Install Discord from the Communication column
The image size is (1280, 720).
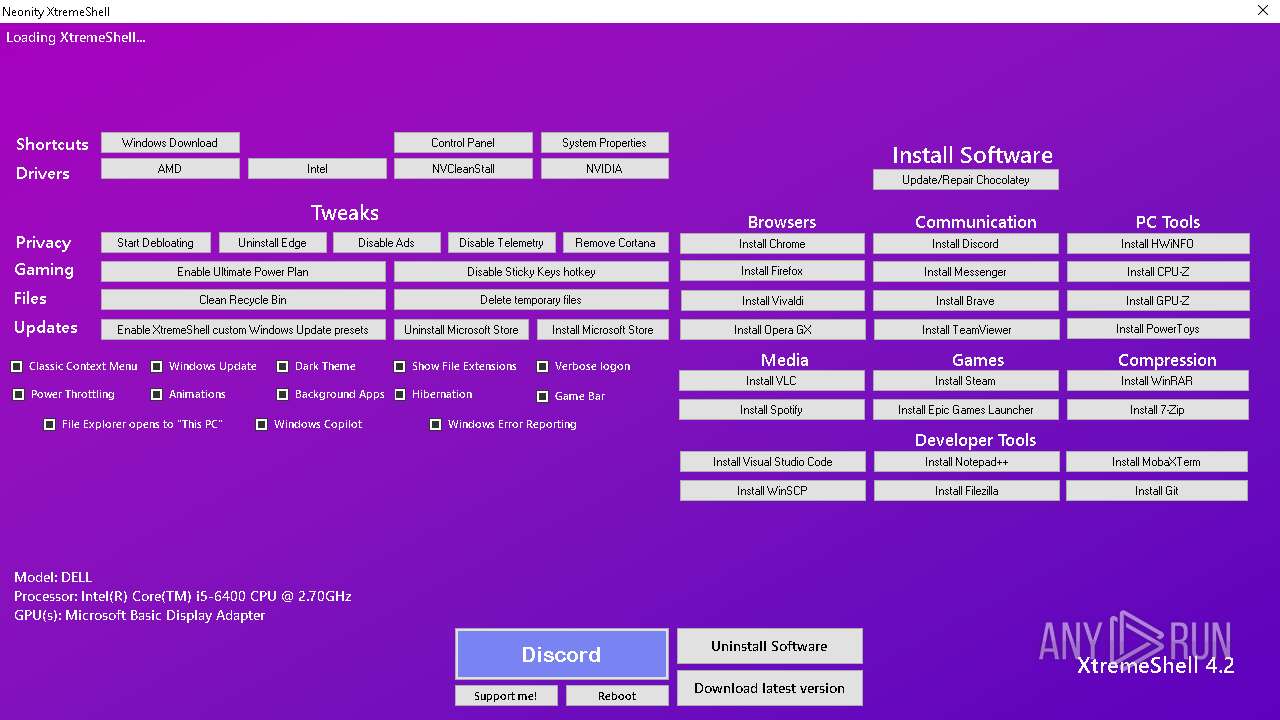[966, 244]
